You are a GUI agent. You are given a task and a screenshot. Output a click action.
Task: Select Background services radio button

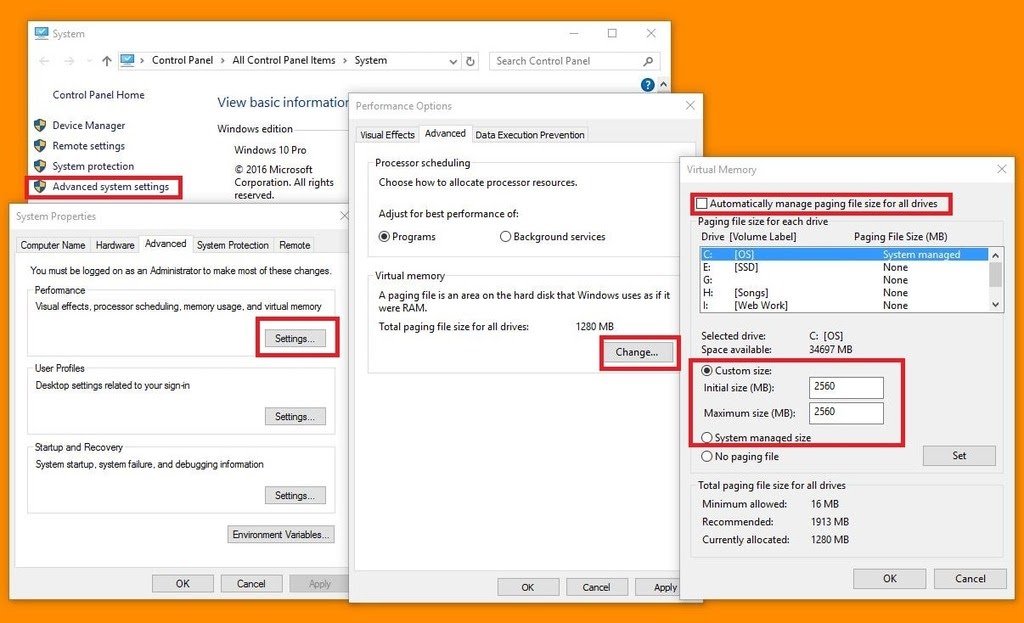click(505, 237)
